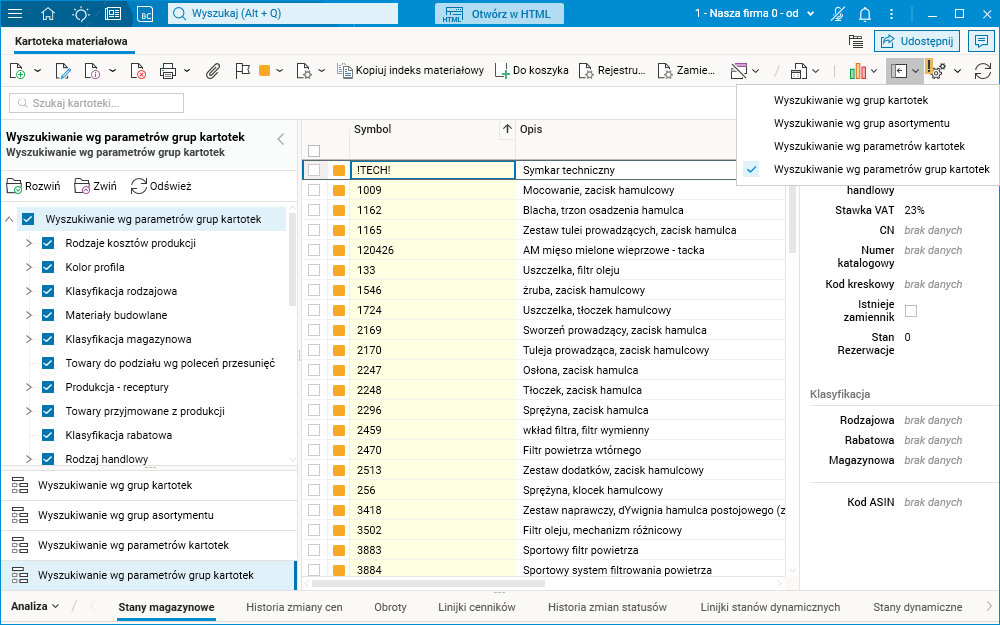Switch to the Historia zmiany cen tab
1000x625 pixels.
point(294,607)
